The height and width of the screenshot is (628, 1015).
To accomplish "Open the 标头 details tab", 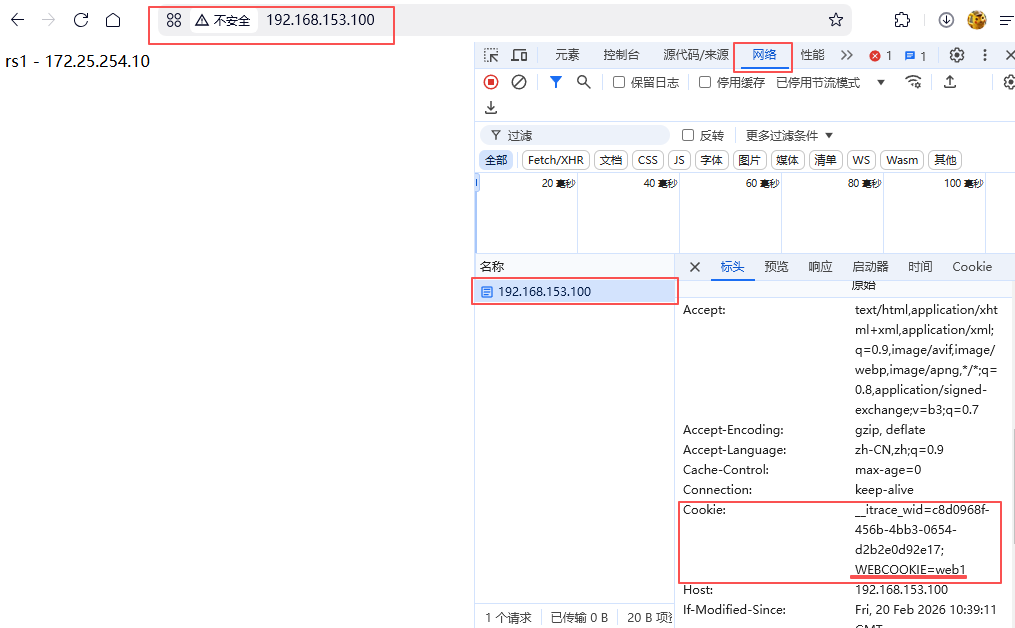I will pos(732,267).
